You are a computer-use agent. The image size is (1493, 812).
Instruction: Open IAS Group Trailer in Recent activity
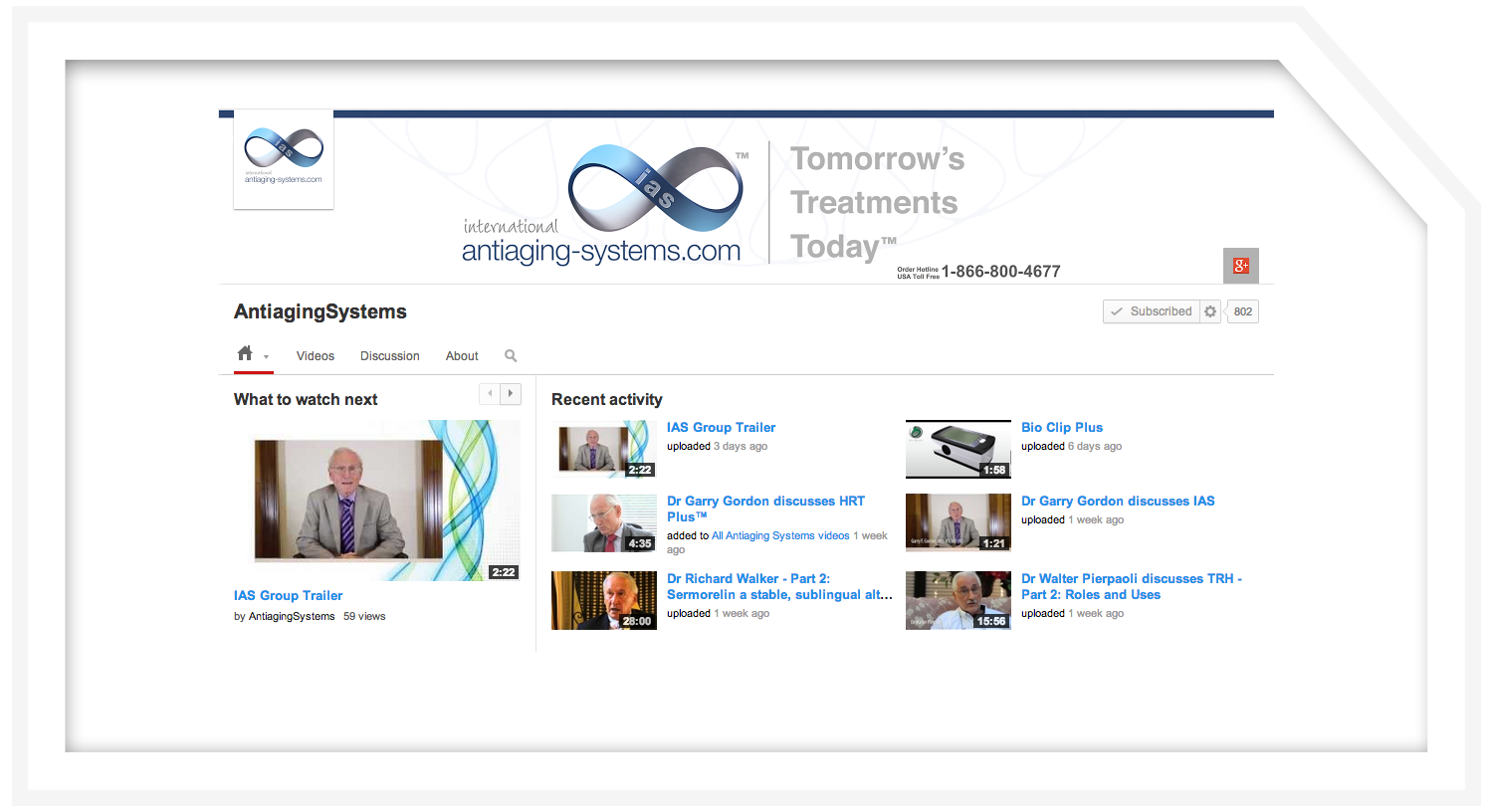tap(721, 427)
